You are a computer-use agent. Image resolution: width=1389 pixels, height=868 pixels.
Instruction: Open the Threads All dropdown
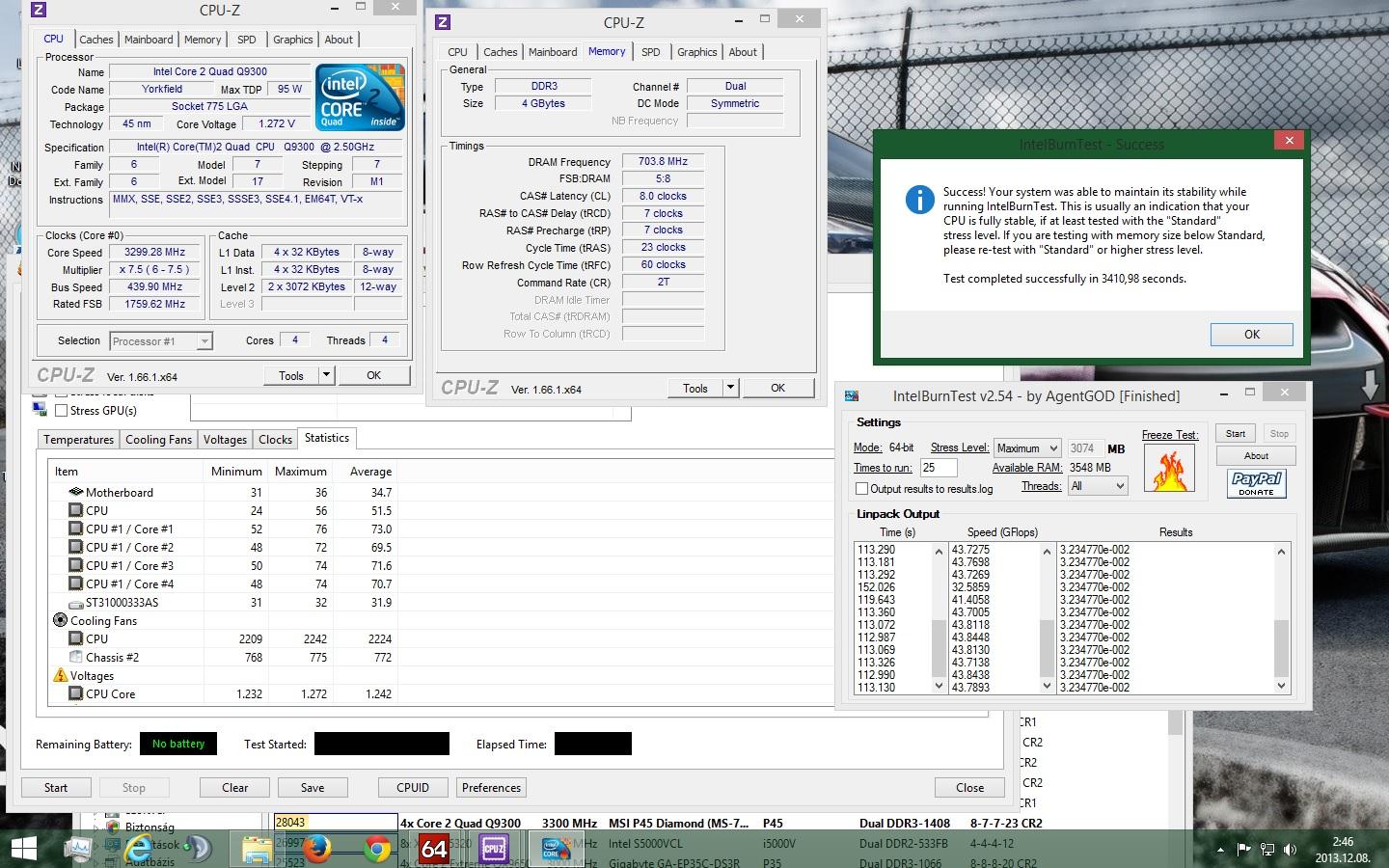(x=1098, y=486)
